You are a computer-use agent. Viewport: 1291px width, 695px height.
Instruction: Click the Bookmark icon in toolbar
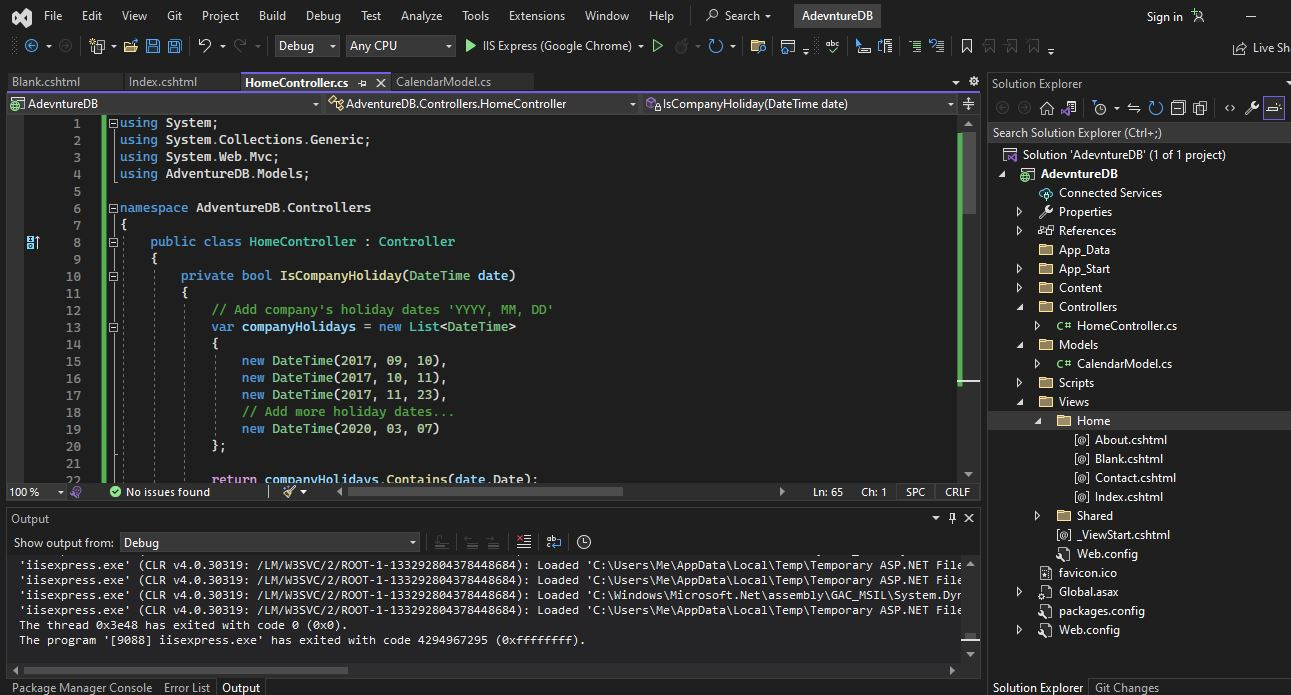coord(966,46)
